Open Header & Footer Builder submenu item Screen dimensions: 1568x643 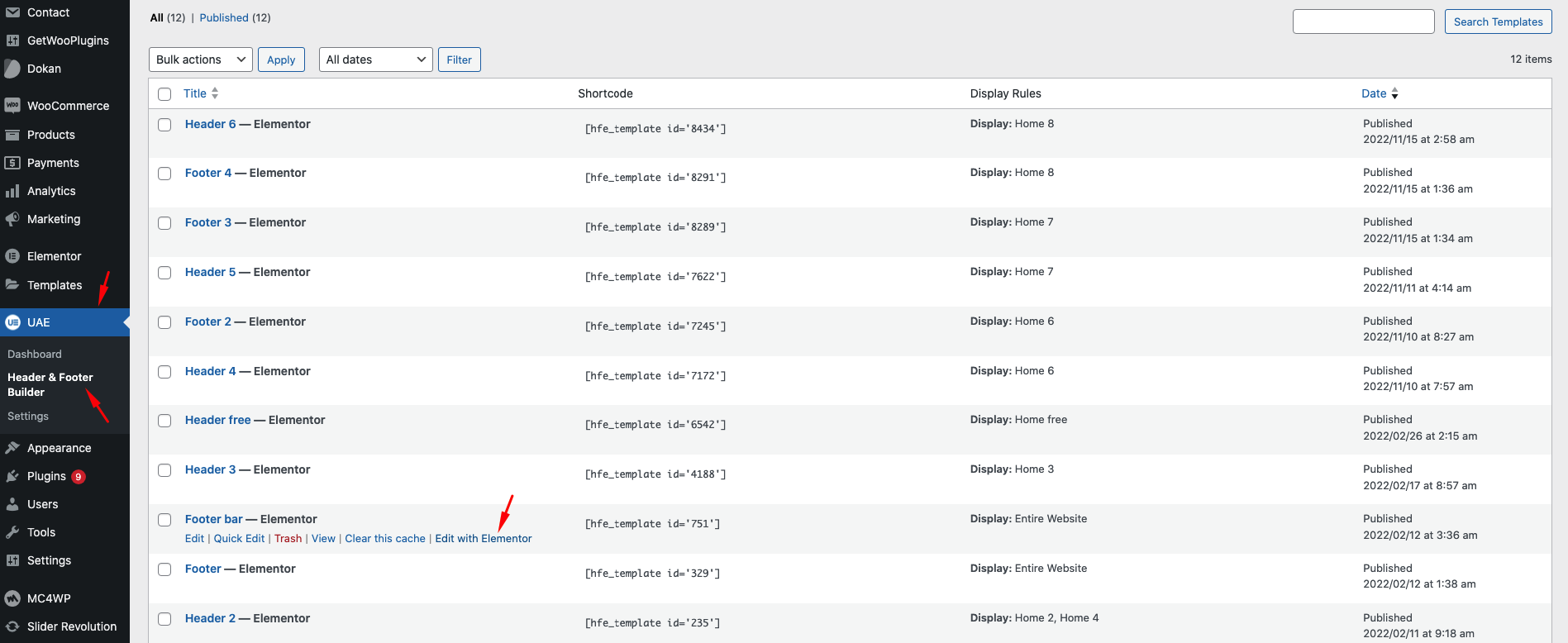pos(50,384)
